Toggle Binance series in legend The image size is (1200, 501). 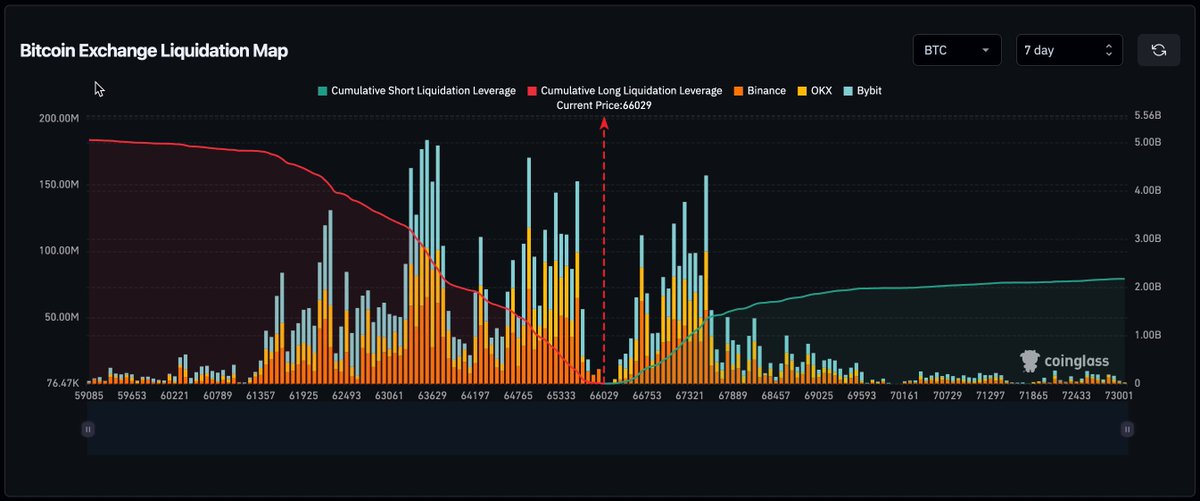pyautogui.click(x=759, y=91)
